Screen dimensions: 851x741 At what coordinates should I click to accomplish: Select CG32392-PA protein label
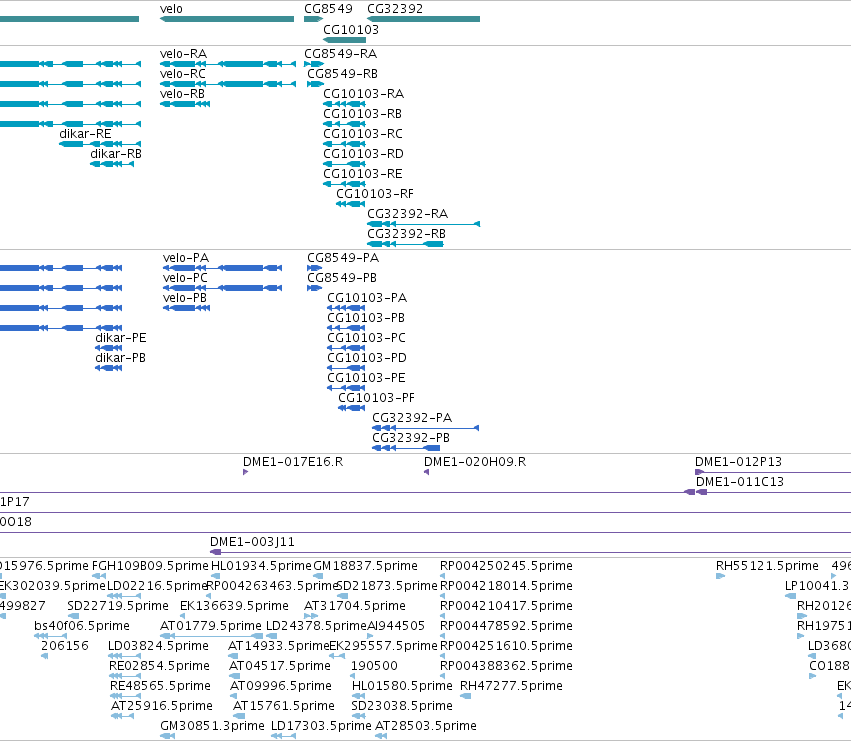click(412, 419)
